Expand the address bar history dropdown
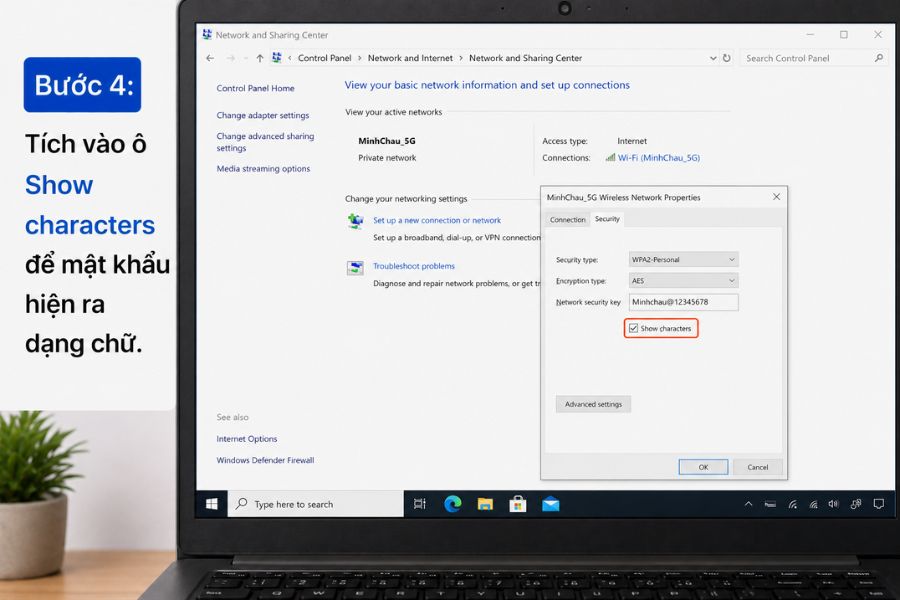 pos(713,58)
